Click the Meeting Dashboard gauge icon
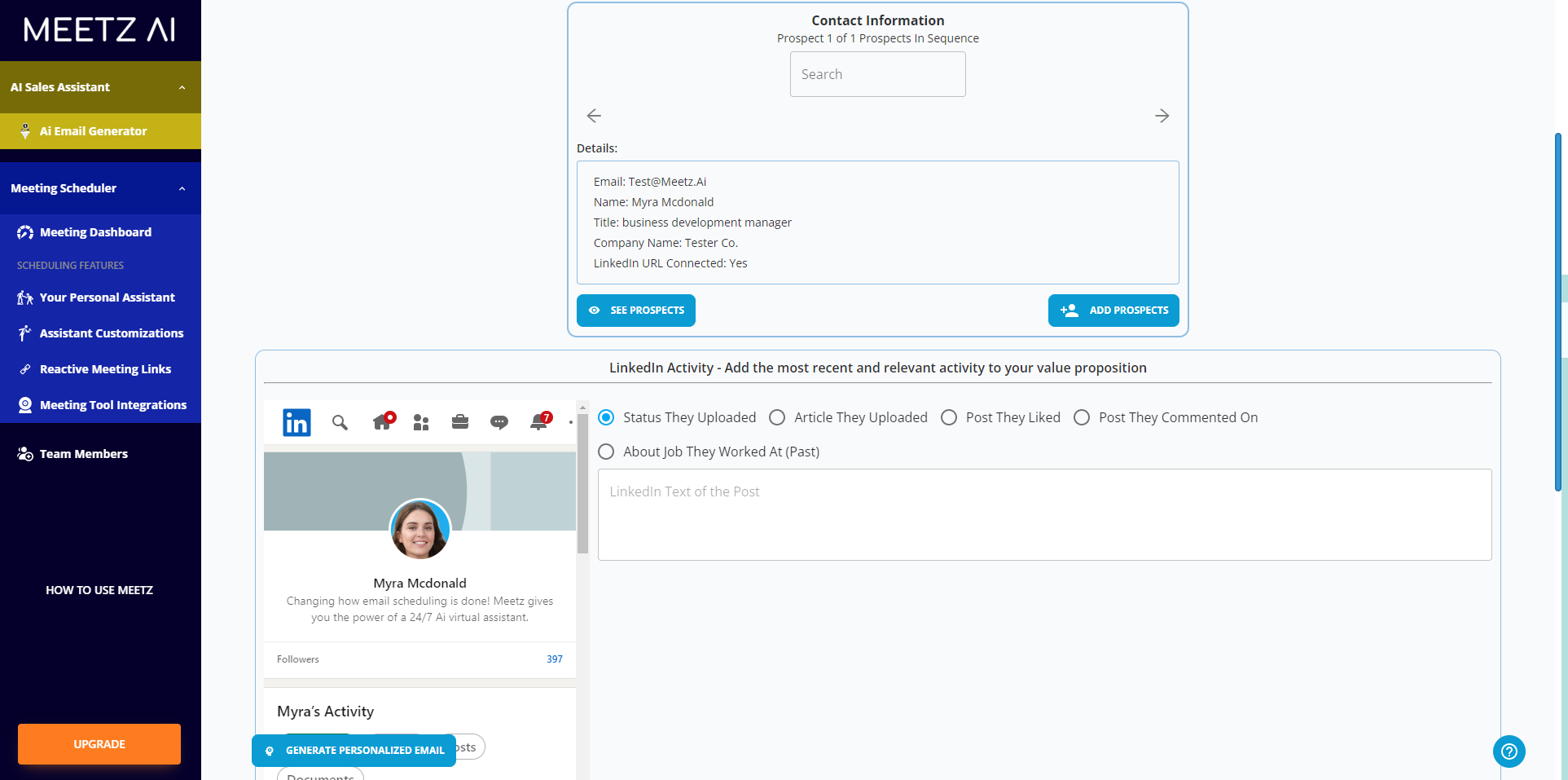This screenshot has width=1568, height=780. point(25,232)
